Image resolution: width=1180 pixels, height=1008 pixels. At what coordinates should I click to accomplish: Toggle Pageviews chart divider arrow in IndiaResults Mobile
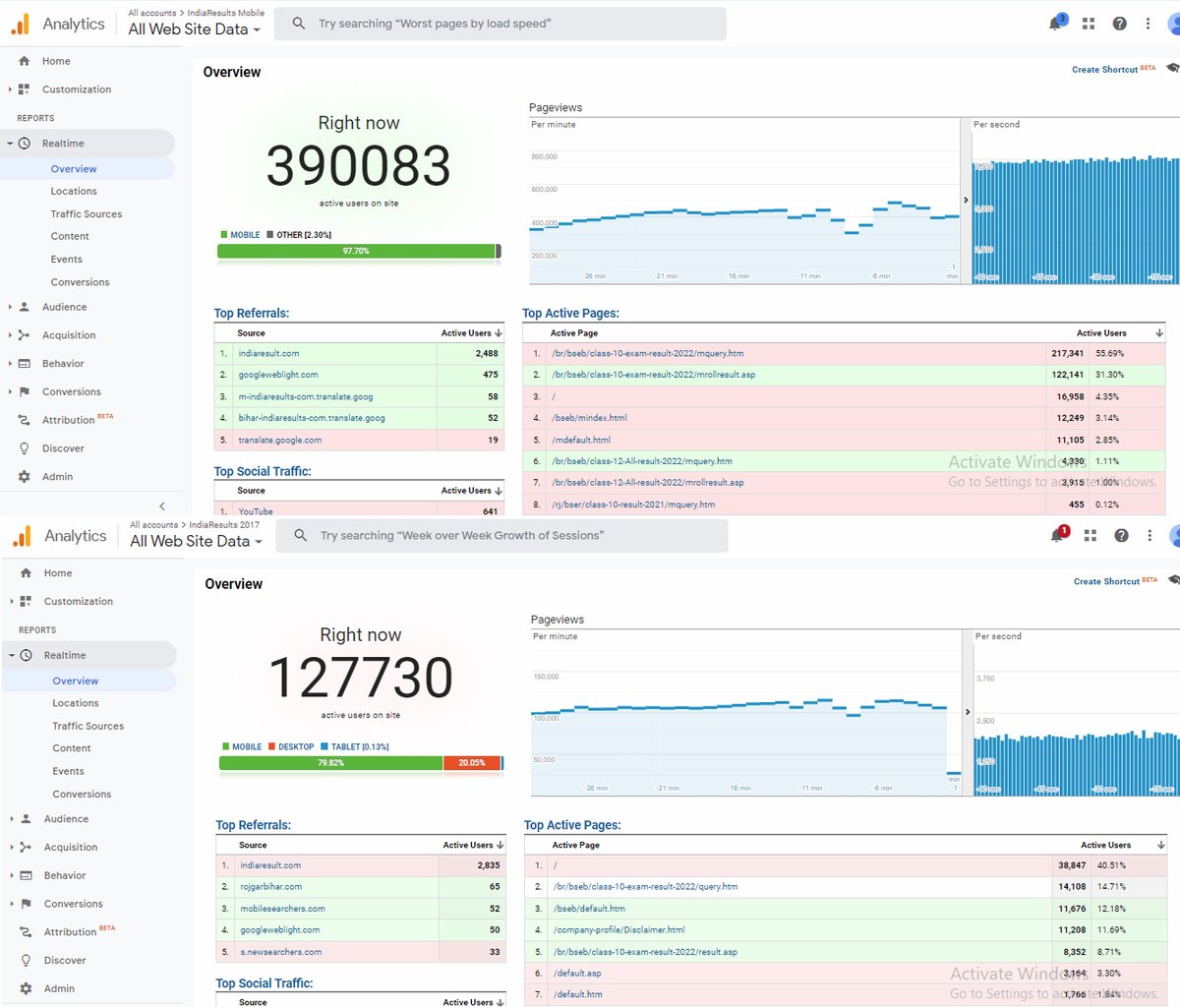(965, 200)
